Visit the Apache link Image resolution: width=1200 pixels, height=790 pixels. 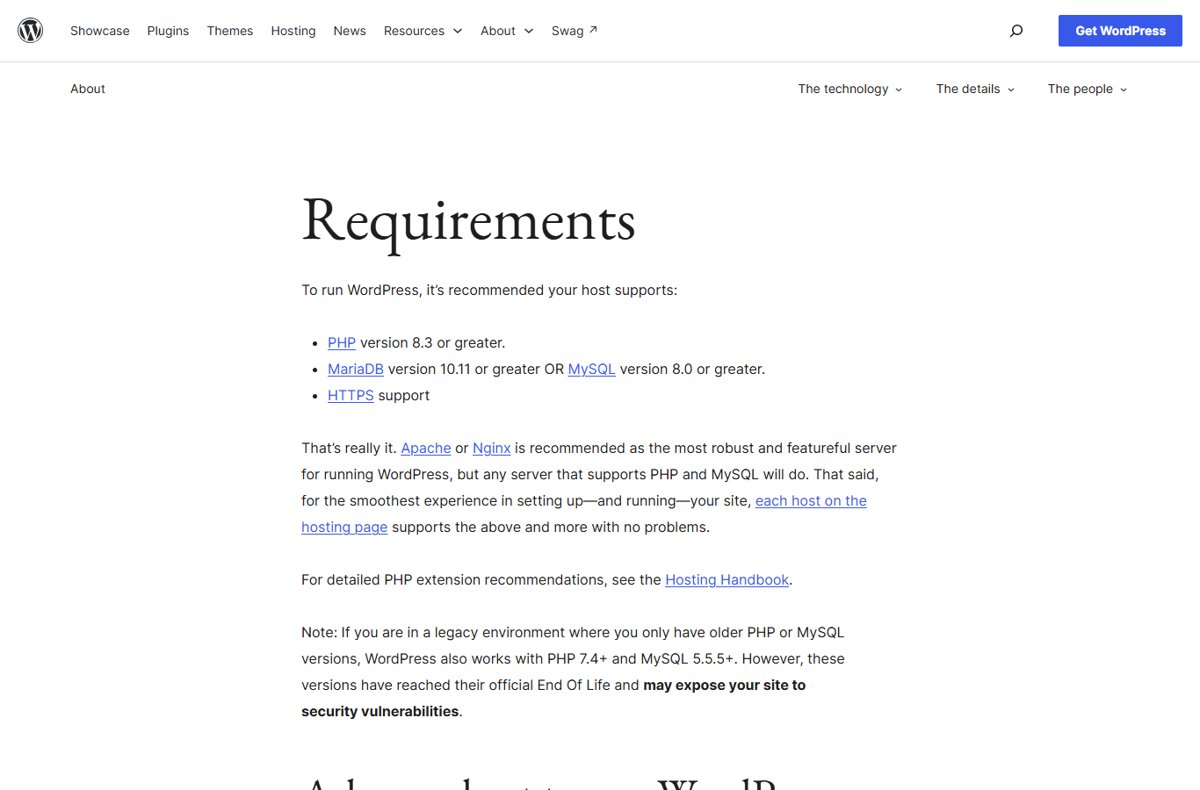coord(426,448)
